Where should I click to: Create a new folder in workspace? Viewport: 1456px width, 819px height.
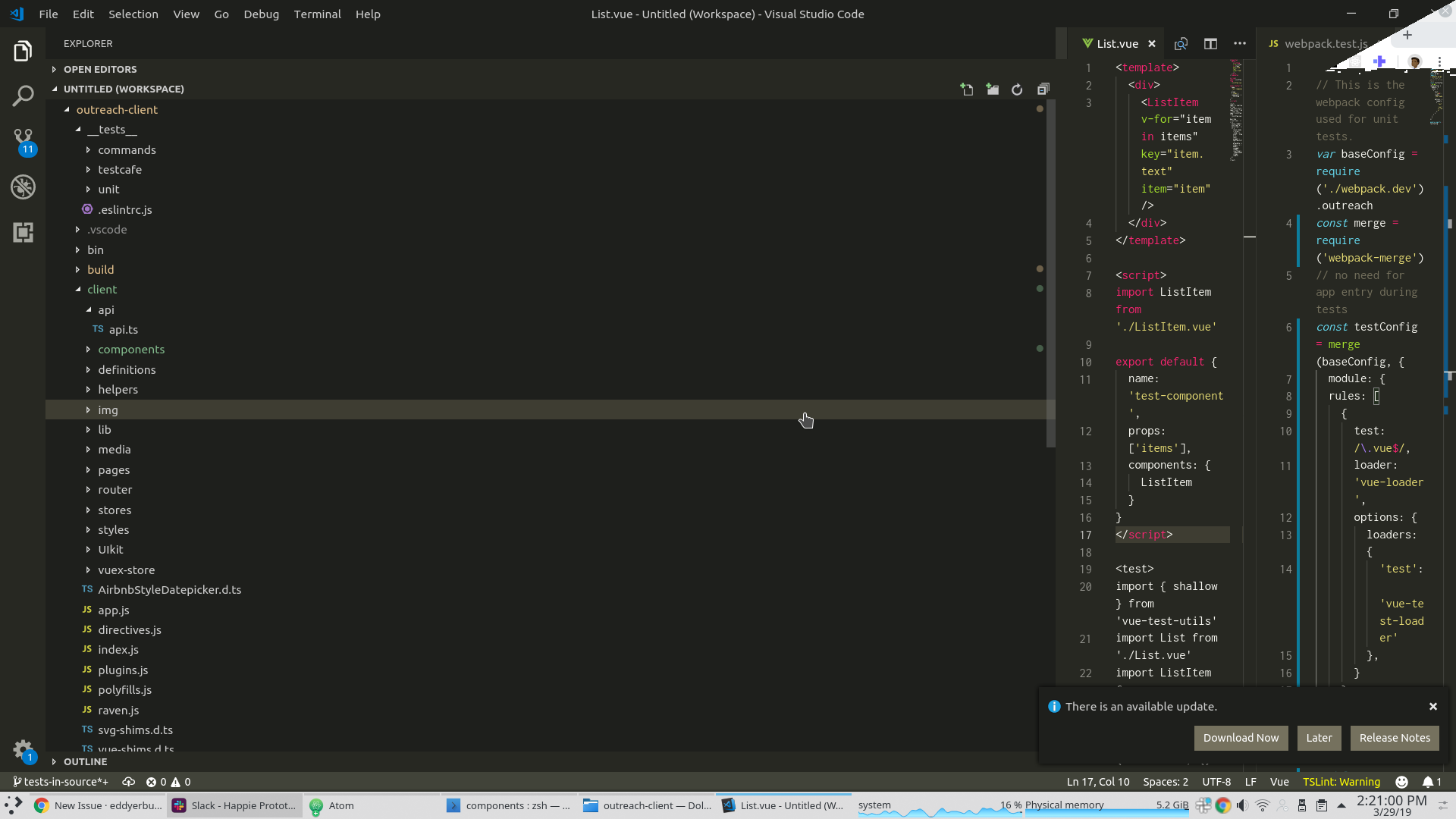pyautogui.click(x=992, y=89)
